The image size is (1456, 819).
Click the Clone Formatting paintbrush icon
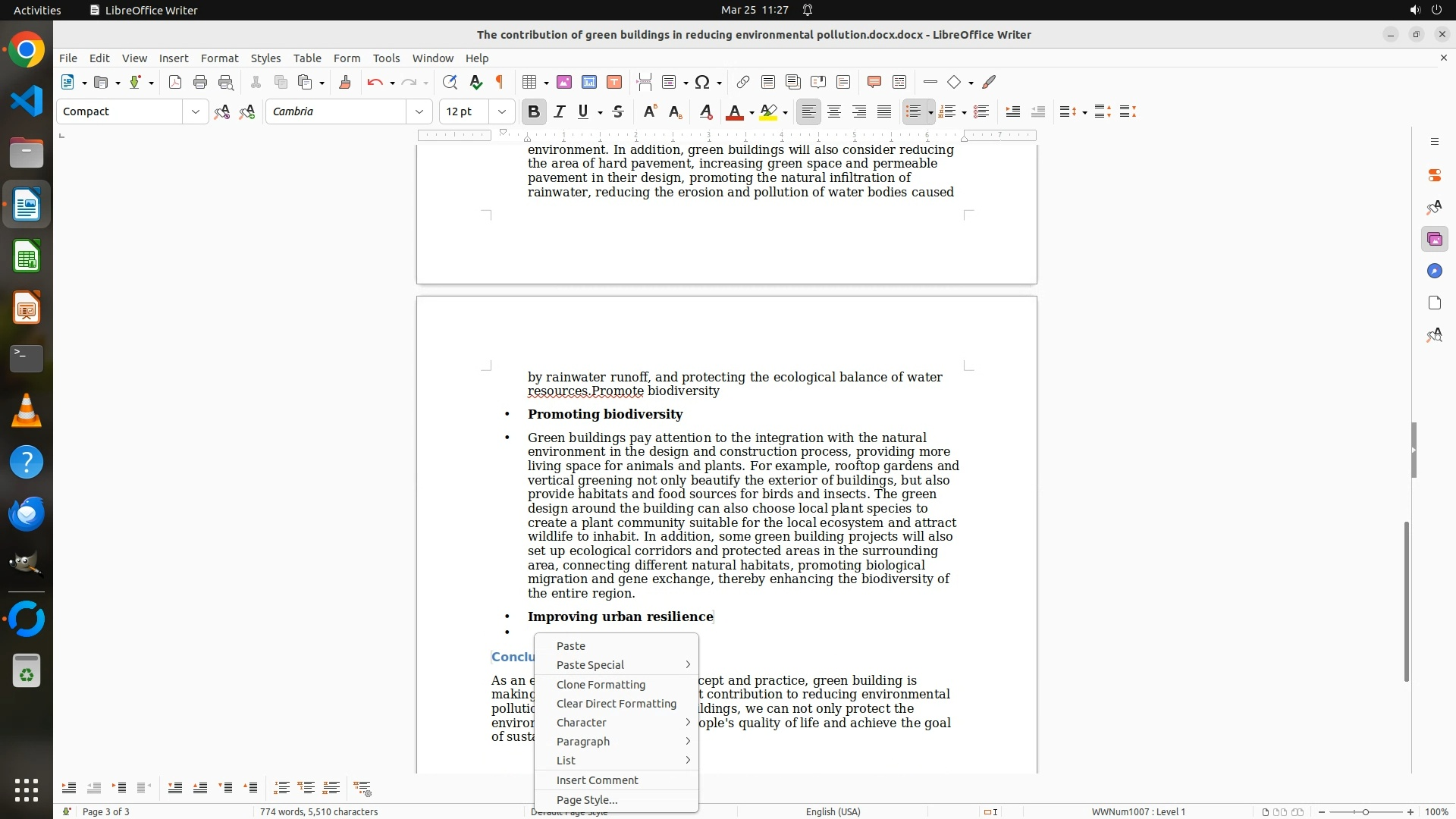point(345,83)
